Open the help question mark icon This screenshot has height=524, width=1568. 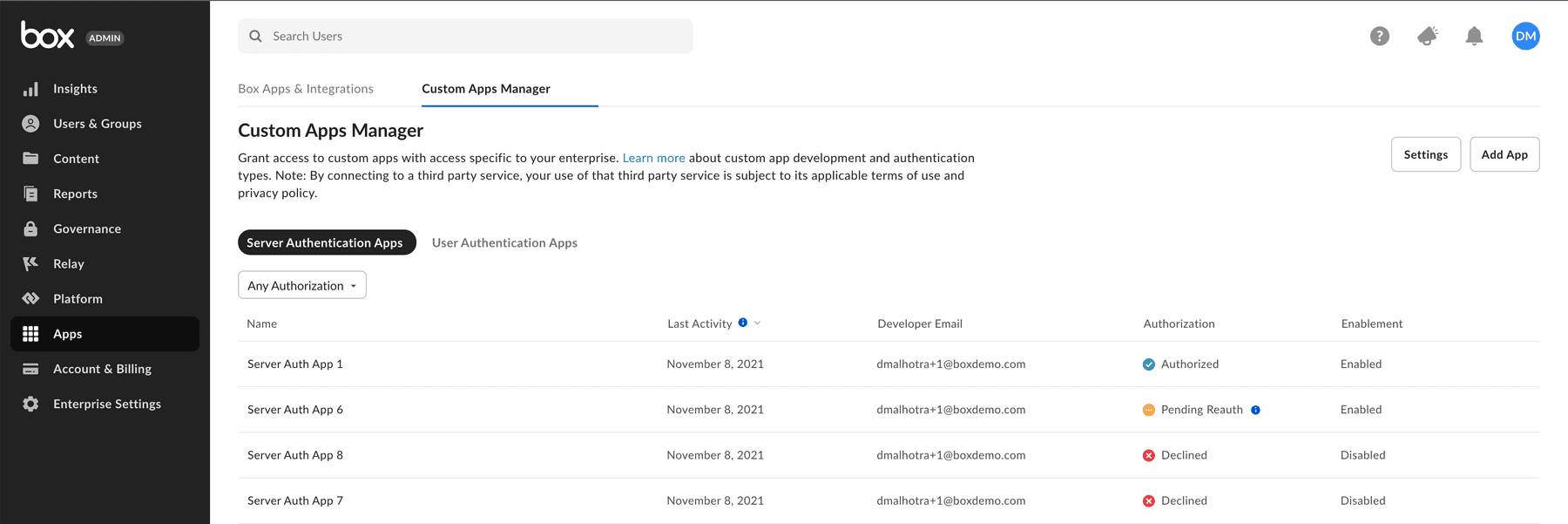pyautogui.click(x=1380, y=36)
